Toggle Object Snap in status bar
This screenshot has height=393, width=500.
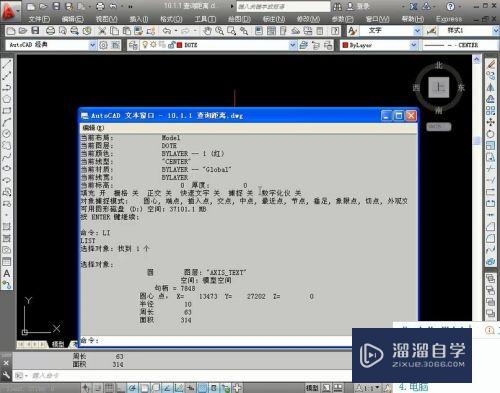[x=144, y=388]
